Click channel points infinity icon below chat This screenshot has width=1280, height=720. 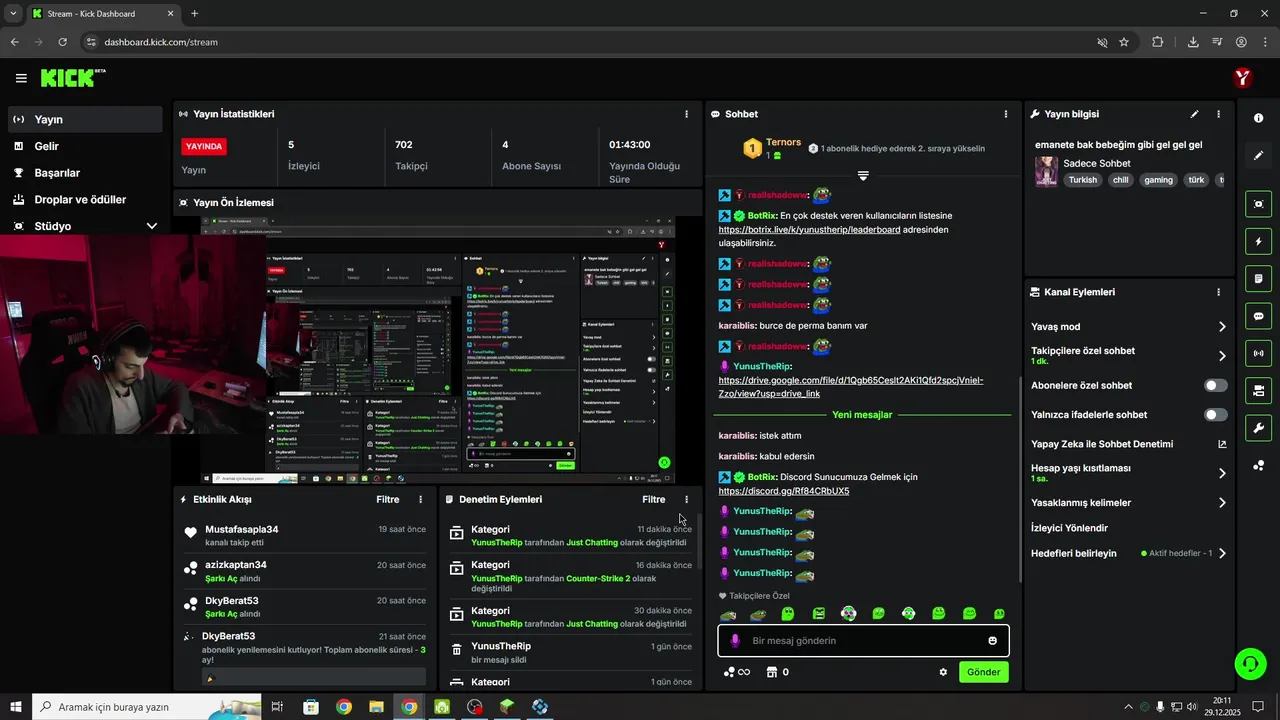click(x=737, y=672)
